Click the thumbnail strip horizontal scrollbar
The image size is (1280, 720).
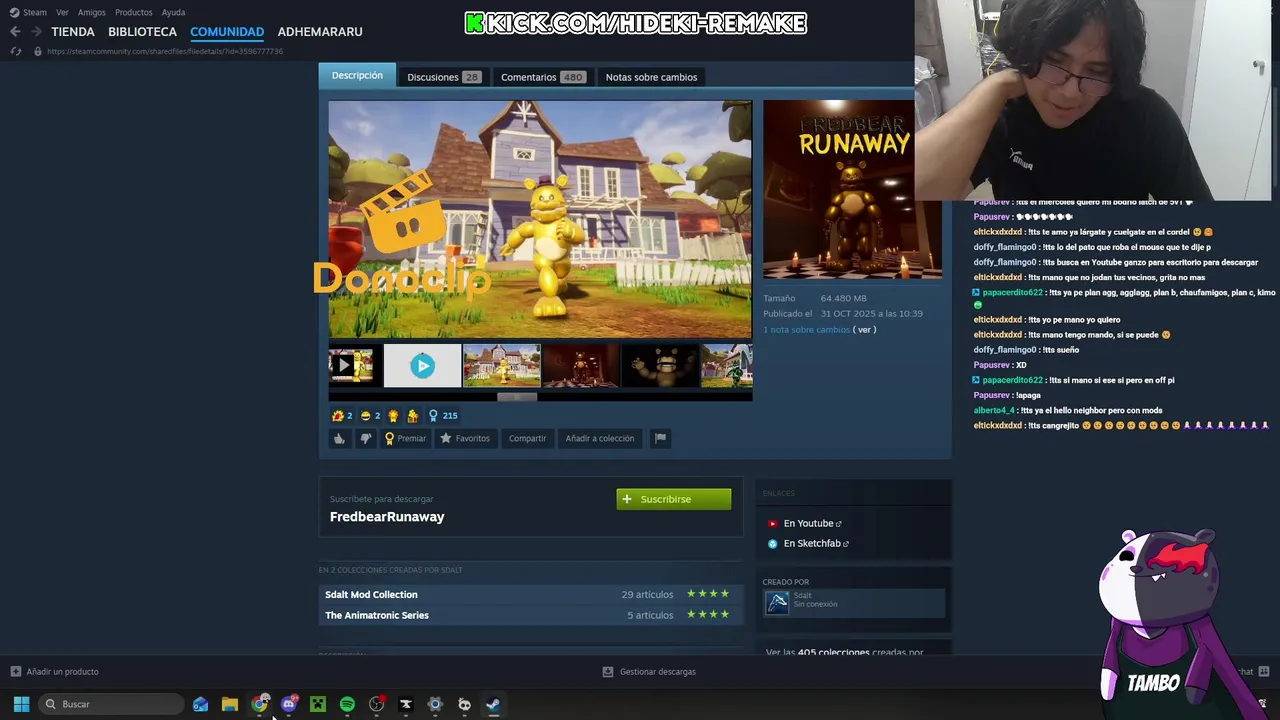(x=517, y=396)
